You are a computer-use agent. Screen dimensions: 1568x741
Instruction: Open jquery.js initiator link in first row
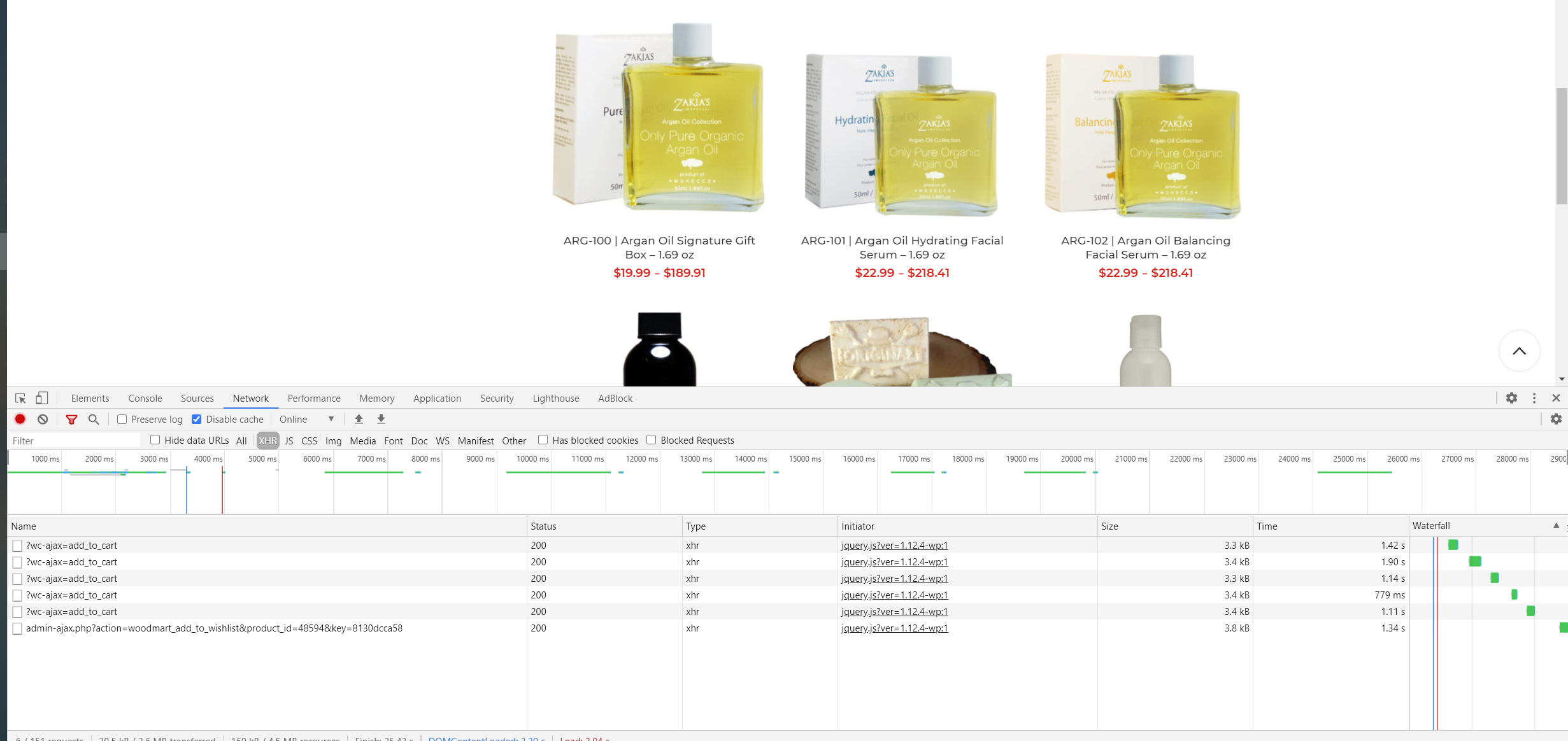[894, 545]
